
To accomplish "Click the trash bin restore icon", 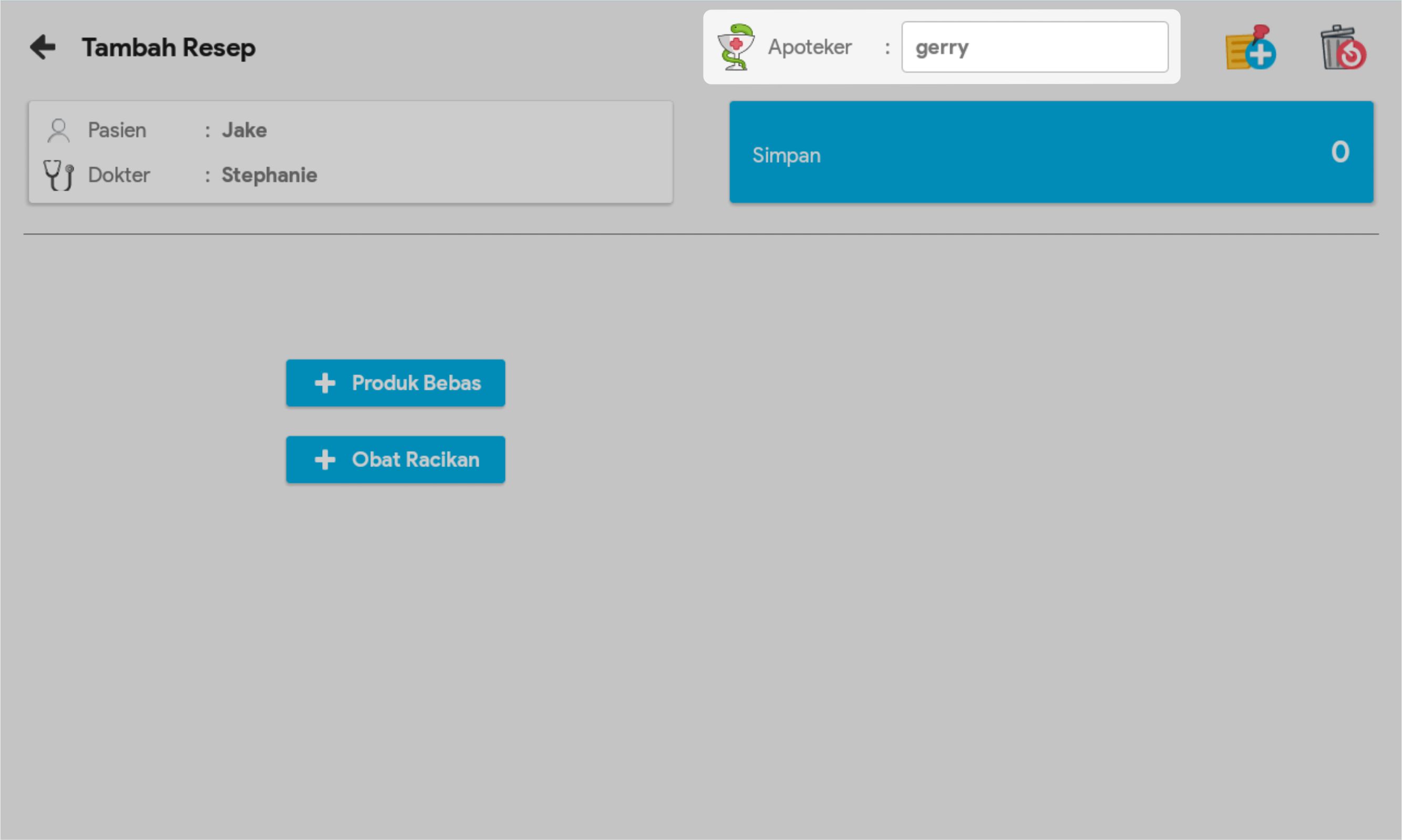I will click(x=1343, y=48).
